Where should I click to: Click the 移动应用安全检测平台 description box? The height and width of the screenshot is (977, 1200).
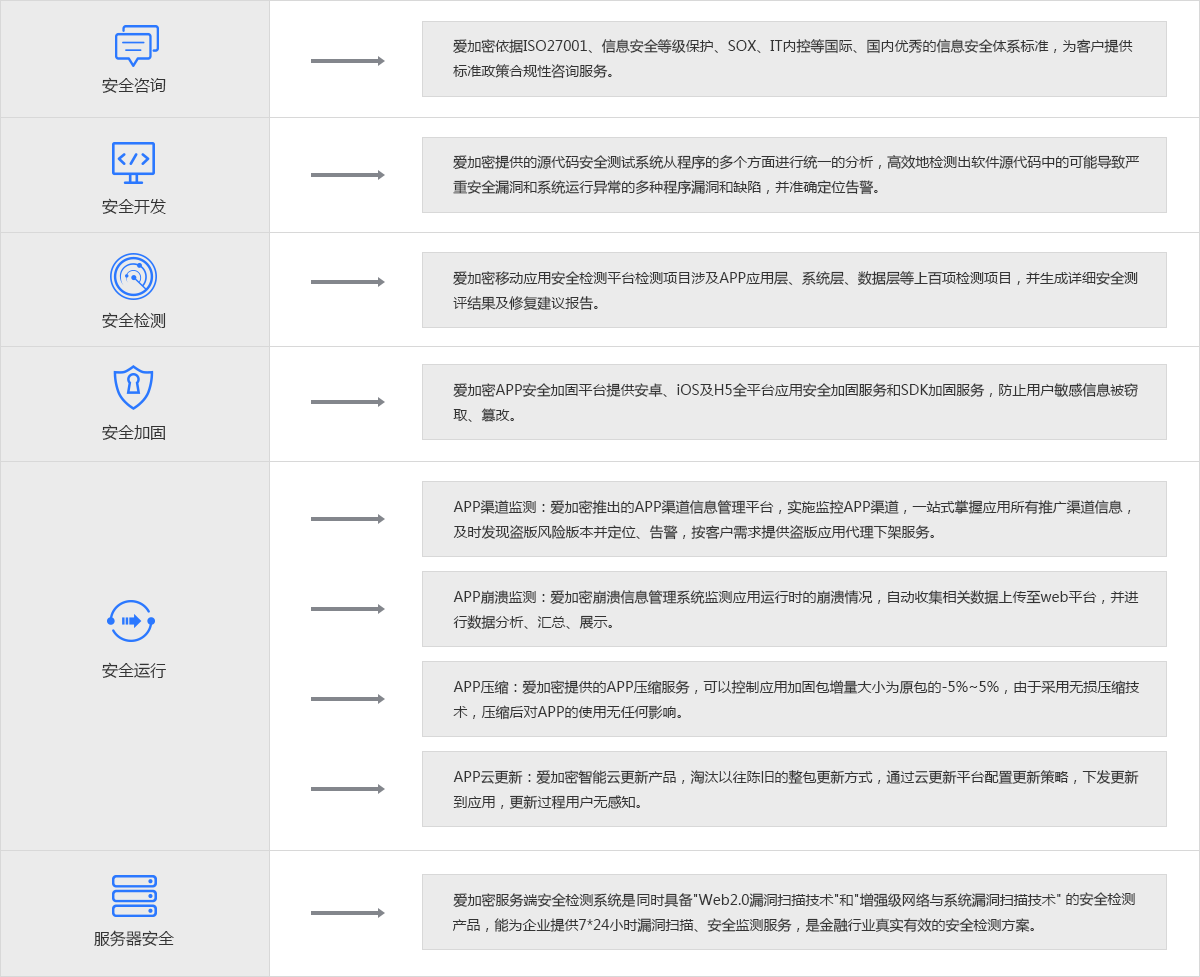794,290
